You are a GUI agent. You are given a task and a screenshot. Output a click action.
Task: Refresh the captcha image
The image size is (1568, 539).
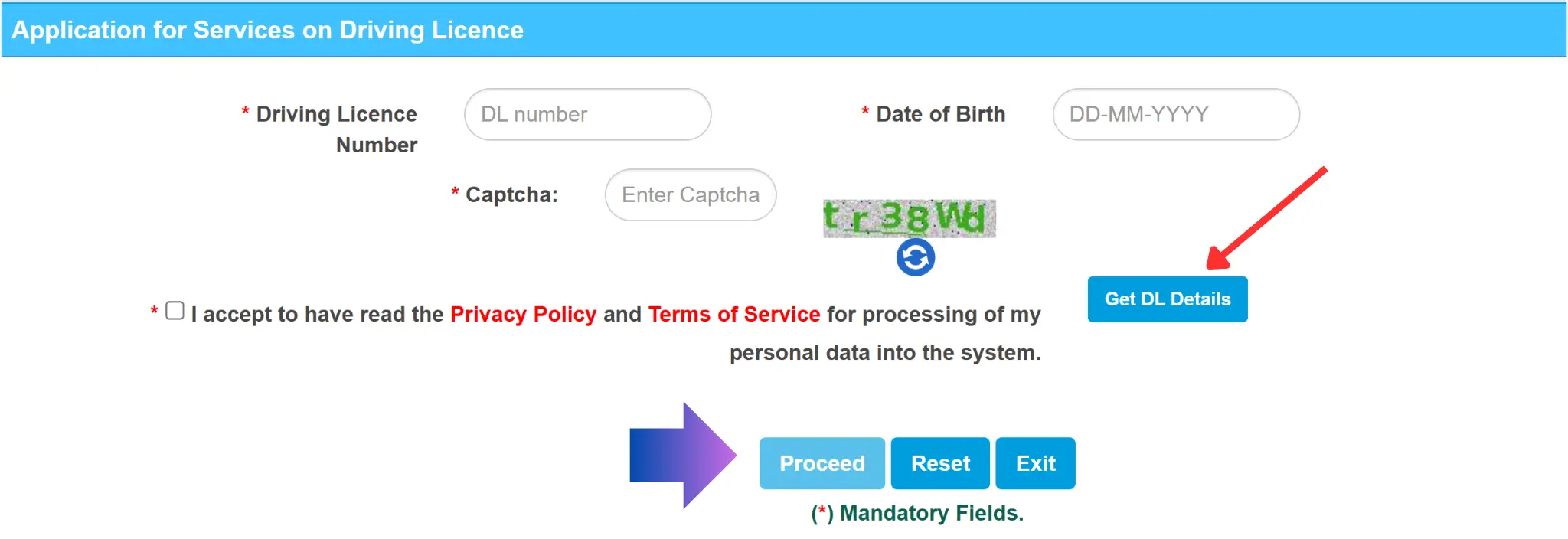click(x=915, y=257)
